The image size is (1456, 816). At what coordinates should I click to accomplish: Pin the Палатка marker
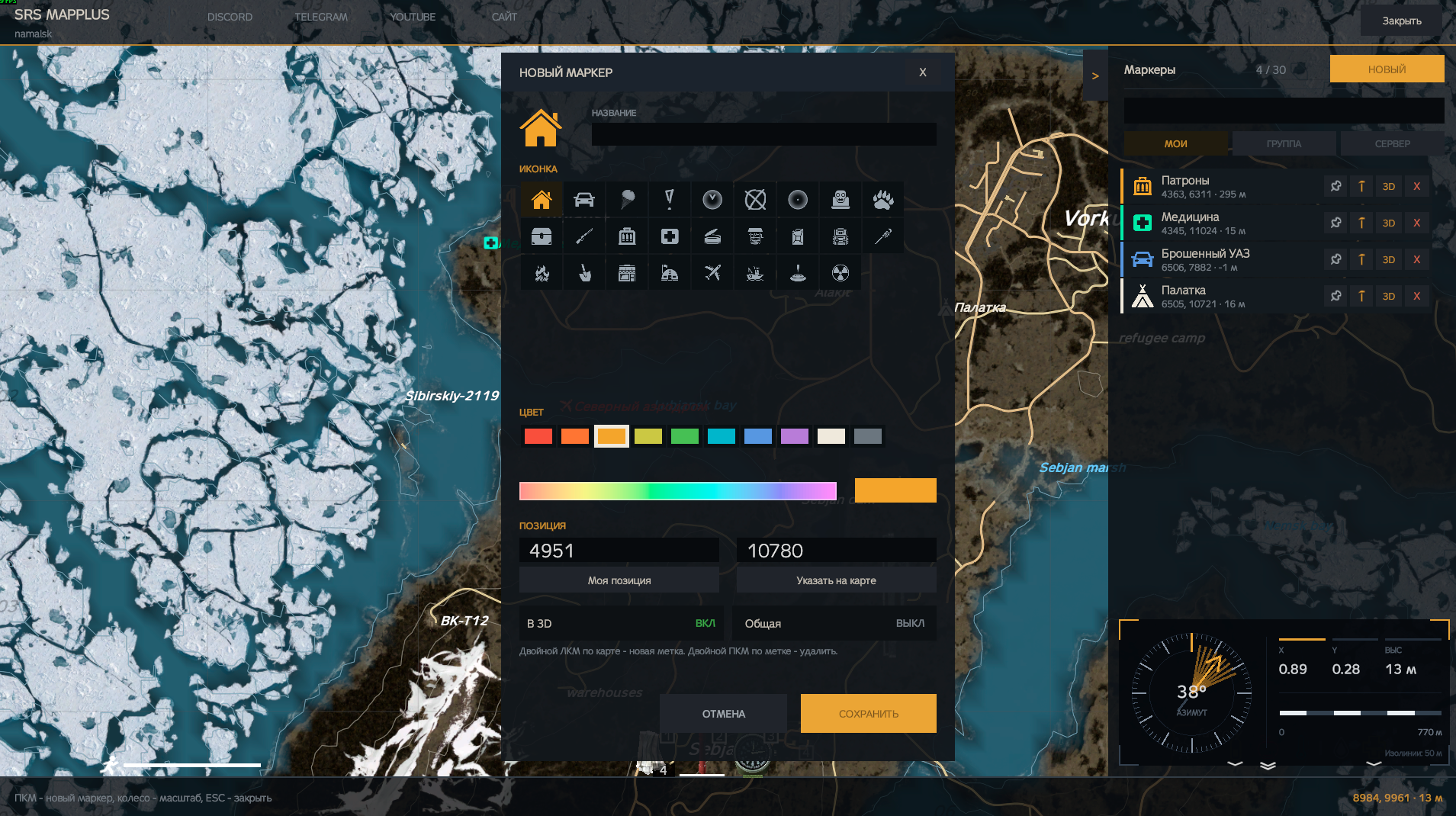coord(1335,296)
